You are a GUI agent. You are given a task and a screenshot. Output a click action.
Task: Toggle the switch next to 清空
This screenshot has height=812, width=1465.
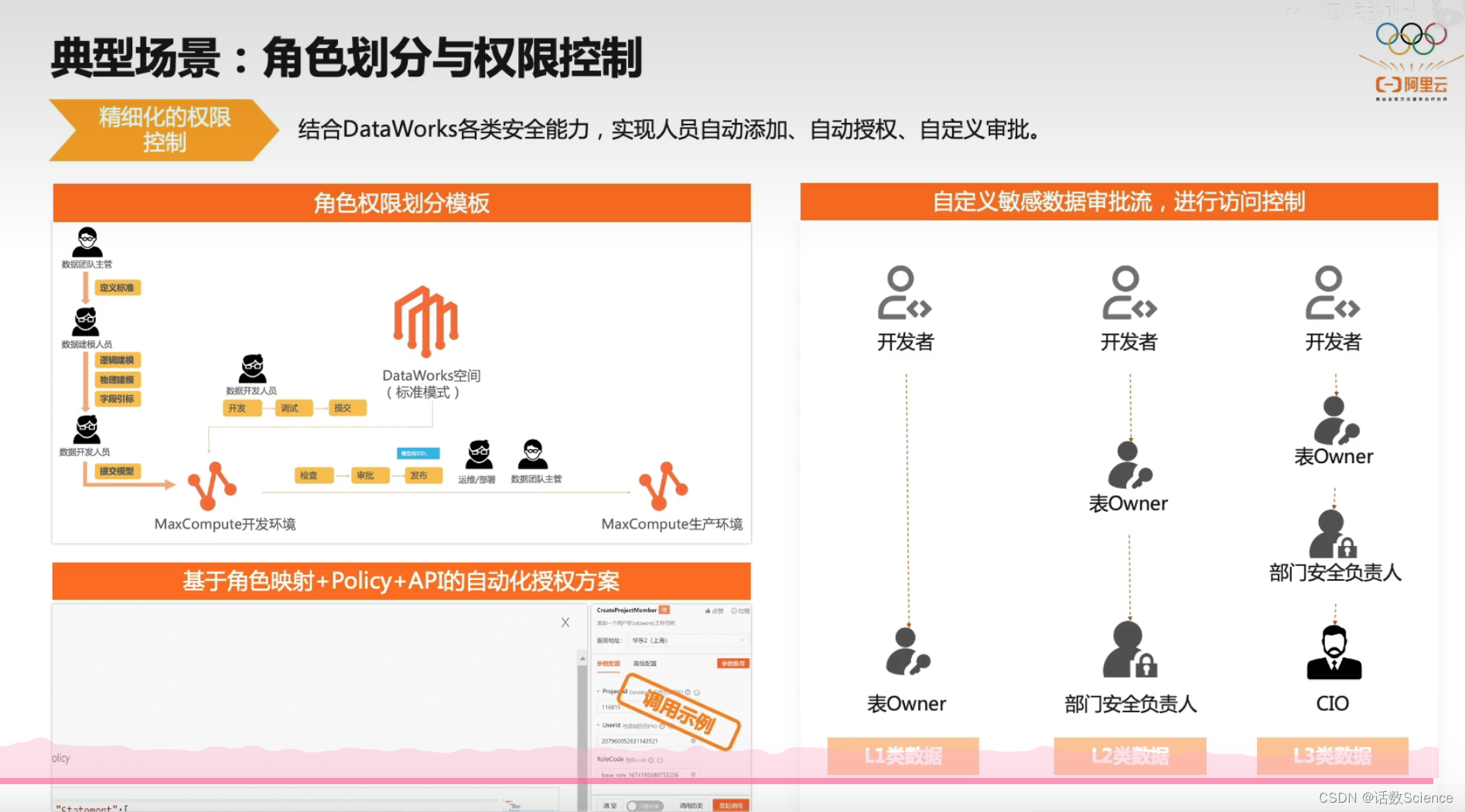645,806
